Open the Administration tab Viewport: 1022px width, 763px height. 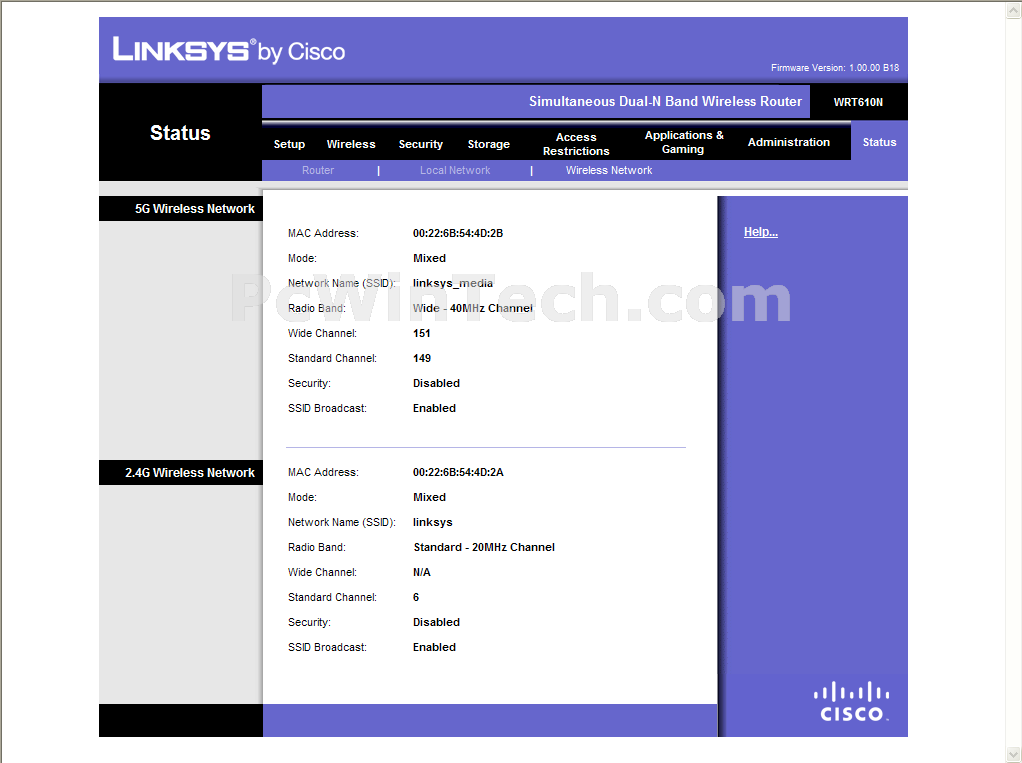coord(789,142)
